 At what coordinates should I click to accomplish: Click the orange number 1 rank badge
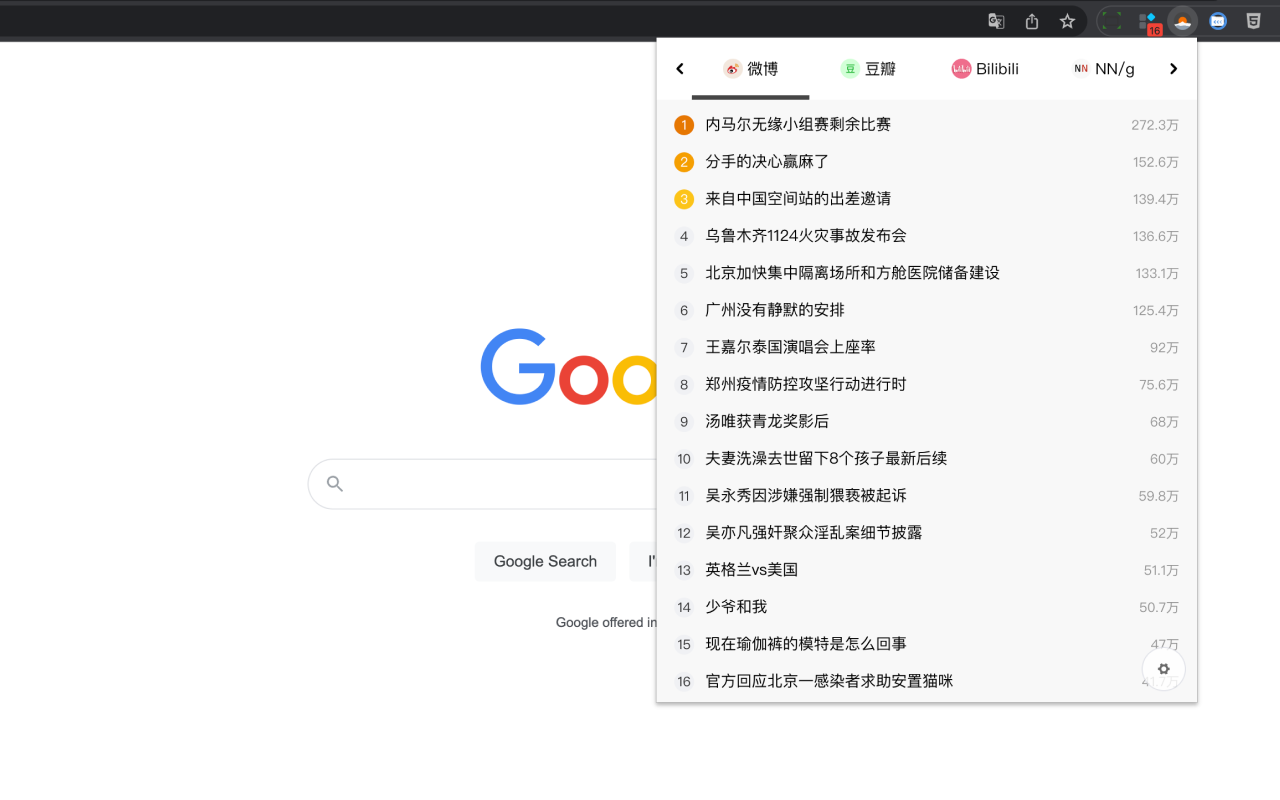(x=684, y=125)
